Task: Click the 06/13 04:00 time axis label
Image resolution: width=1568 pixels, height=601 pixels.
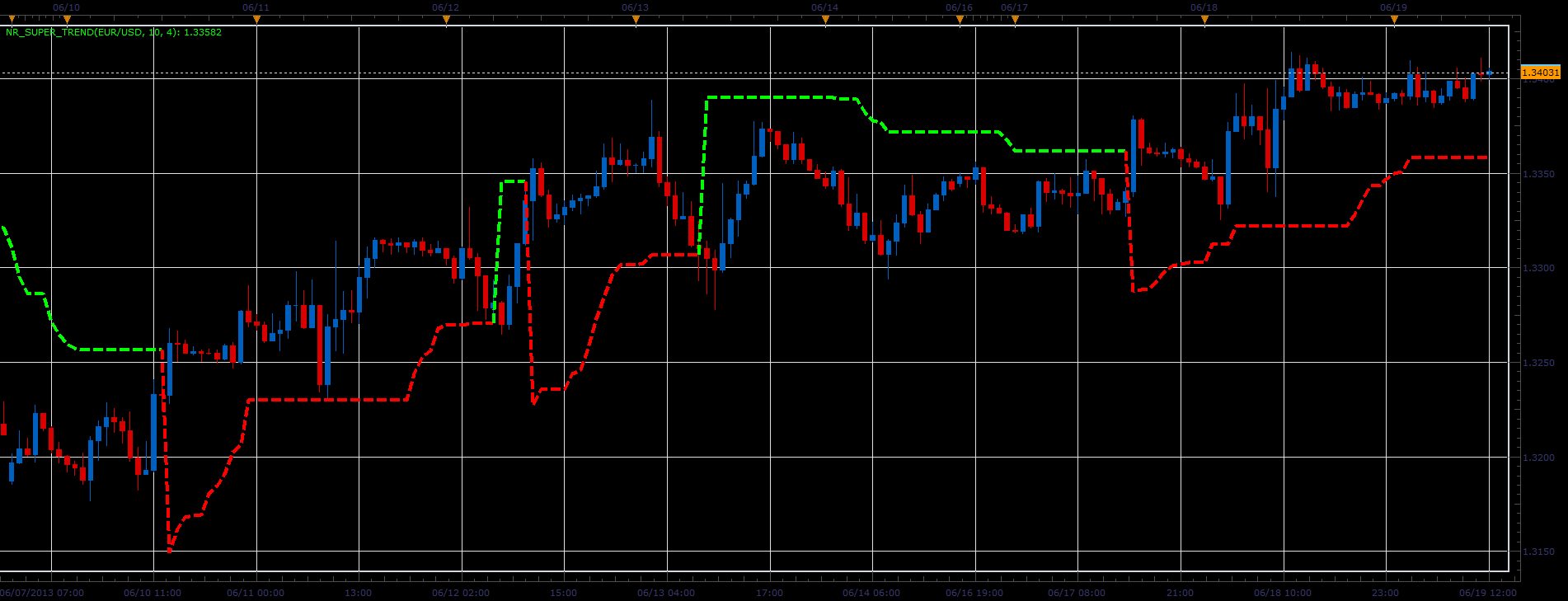Action: (666, 593)
